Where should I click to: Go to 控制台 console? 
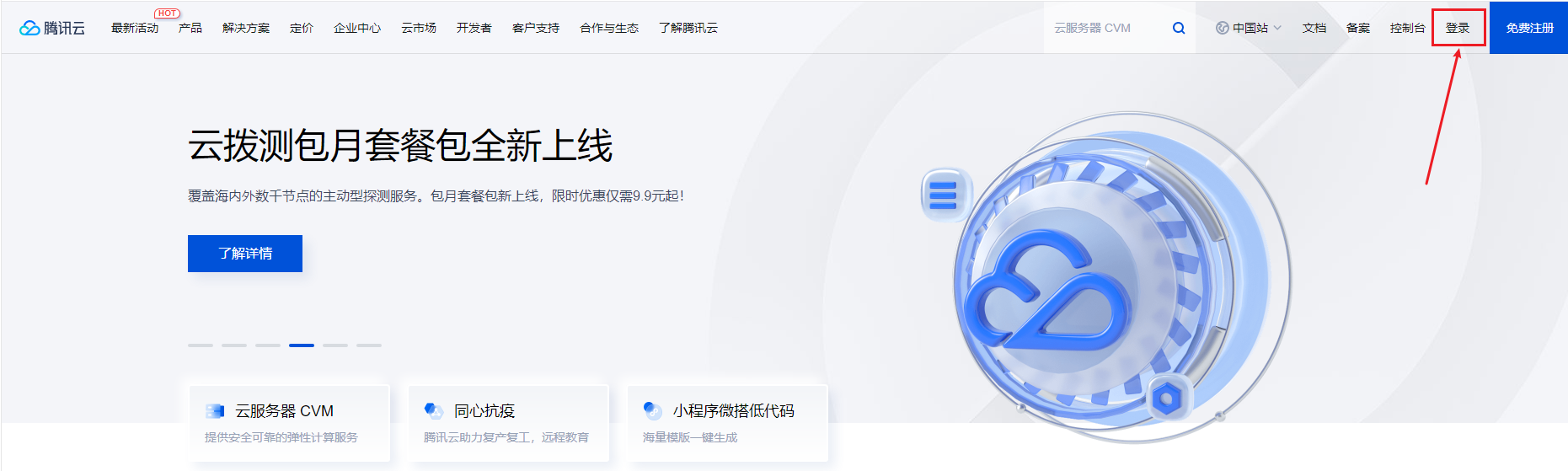click(x=1408, y=28)
